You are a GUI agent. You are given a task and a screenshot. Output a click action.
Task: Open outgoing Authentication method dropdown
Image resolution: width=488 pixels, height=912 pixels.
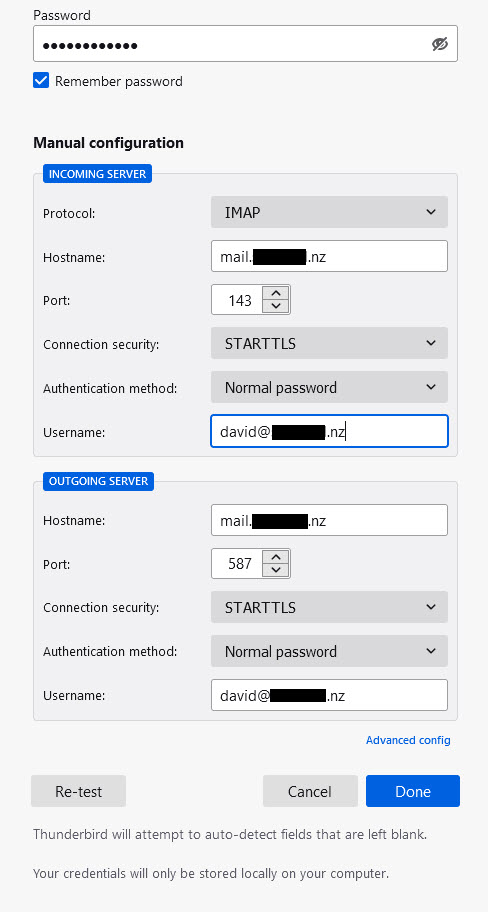[x=329, y=651]
